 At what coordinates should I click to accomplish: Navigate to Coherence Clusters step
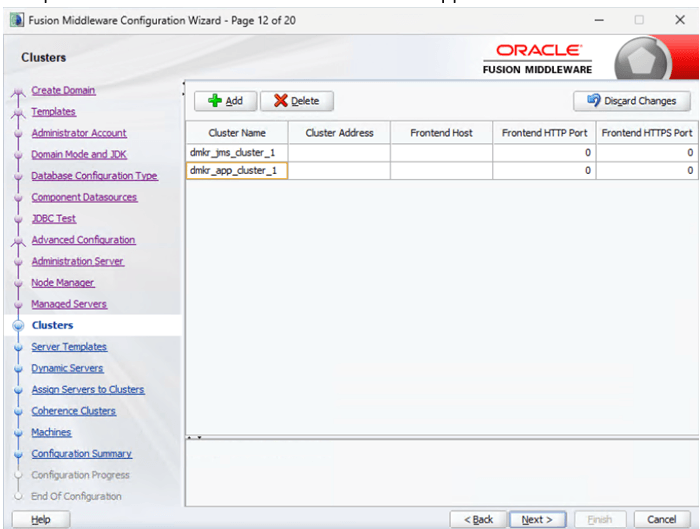[x=73, y=411]
